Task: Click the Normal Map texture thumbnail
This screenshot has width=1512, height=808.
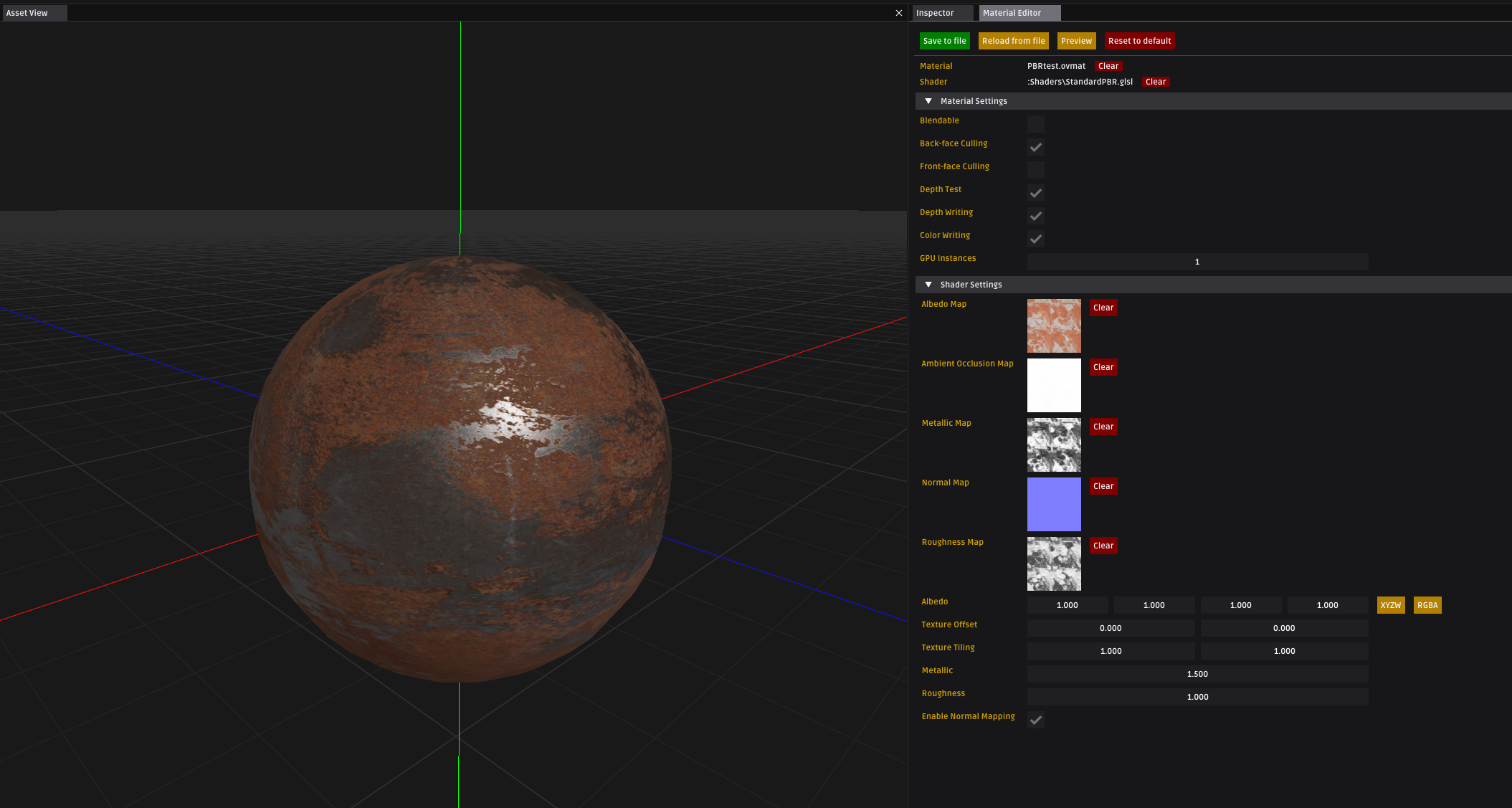Action: pos(1054,504)
